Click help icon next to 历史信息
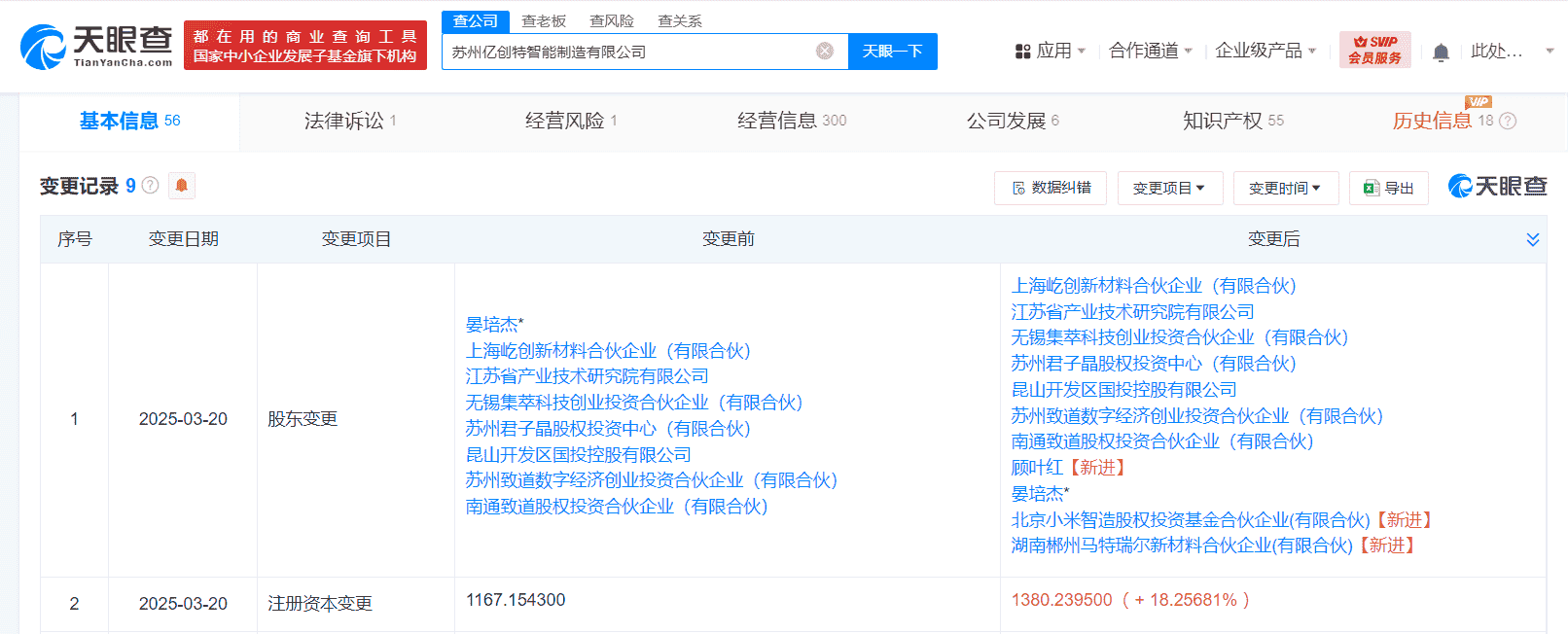 [x=1508, y=121]
